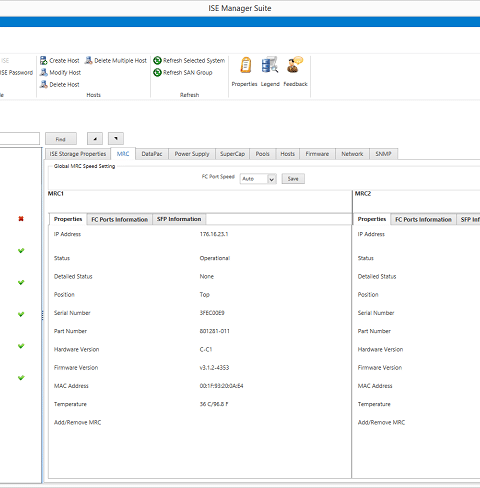Click the Refresh SAN Group label
Screen dimensions: 480x488
pyautogui.click(x=188, y=73)
